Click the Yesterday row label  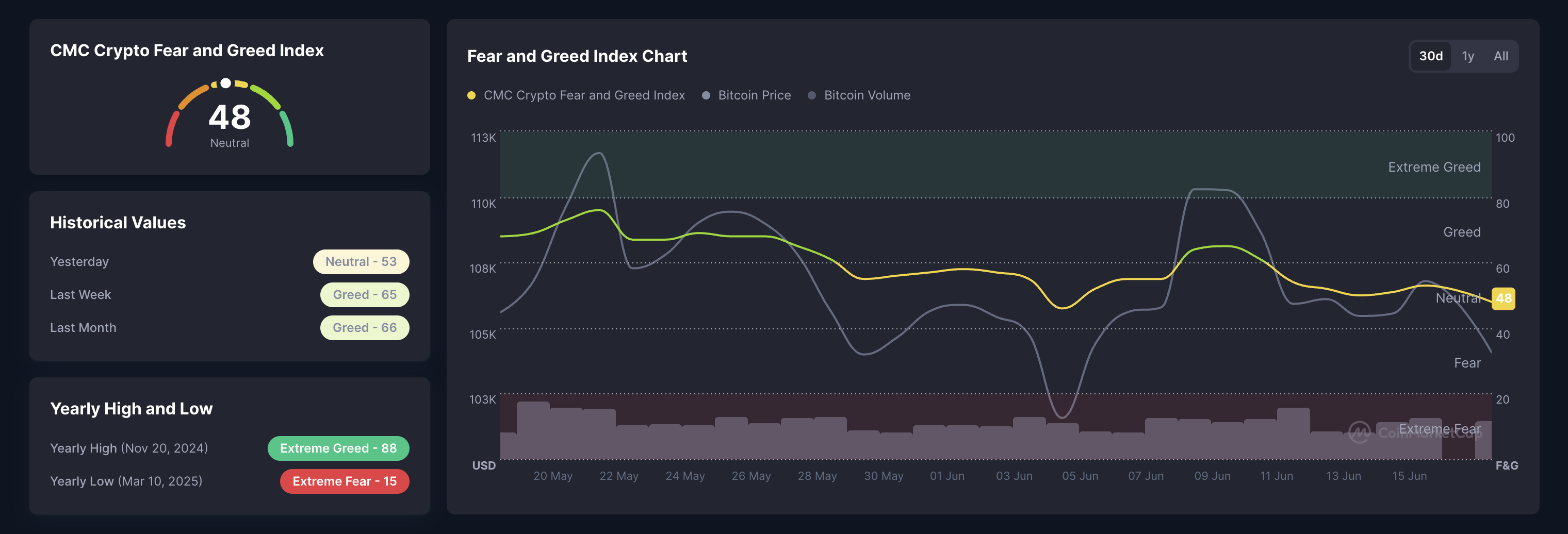tap(80, 261)
